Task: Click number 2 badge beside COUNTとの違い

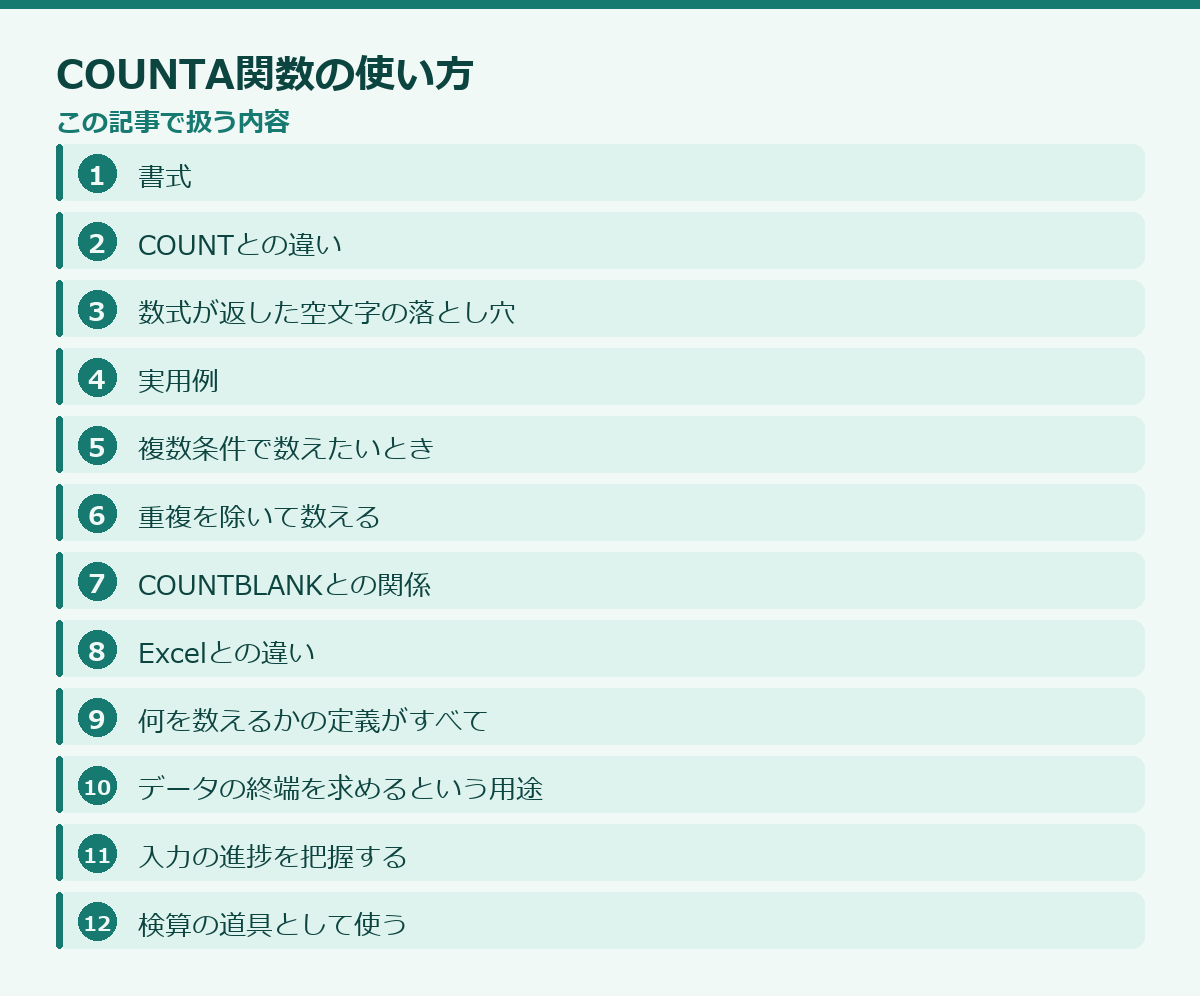Action: (x=97, y=242)
